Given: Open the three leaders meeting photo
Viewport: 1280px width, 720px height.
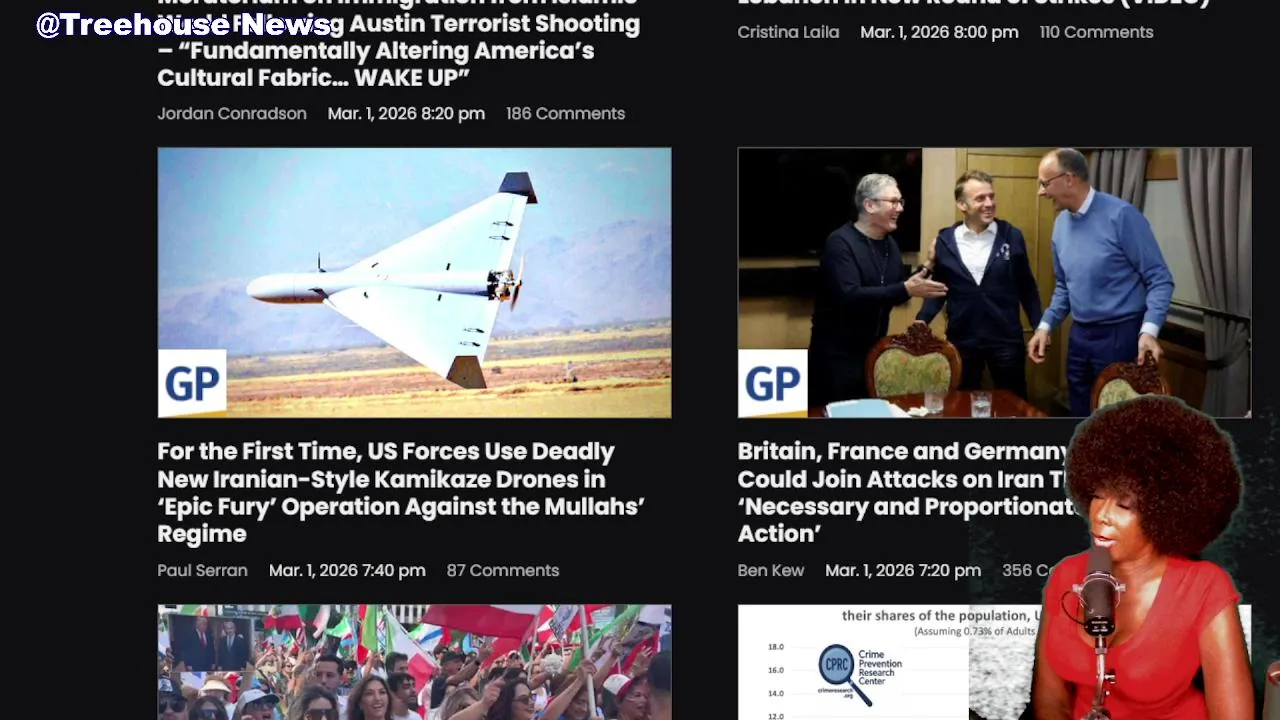Looking at the screenshot, I should [x=994, y=282].
